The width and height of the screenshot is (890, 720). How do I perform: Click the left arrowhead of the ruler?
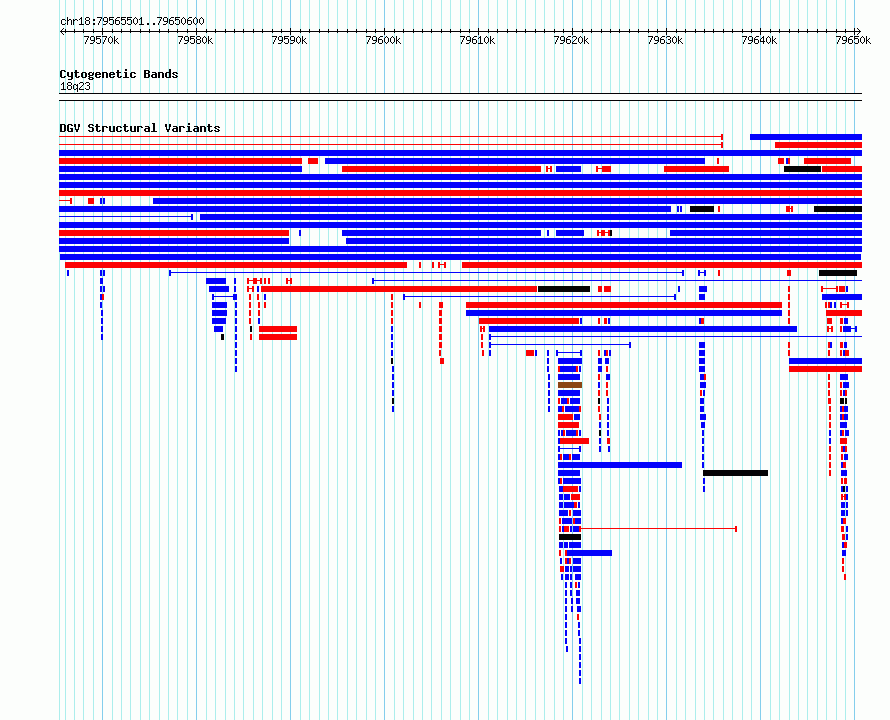point(62,31)
